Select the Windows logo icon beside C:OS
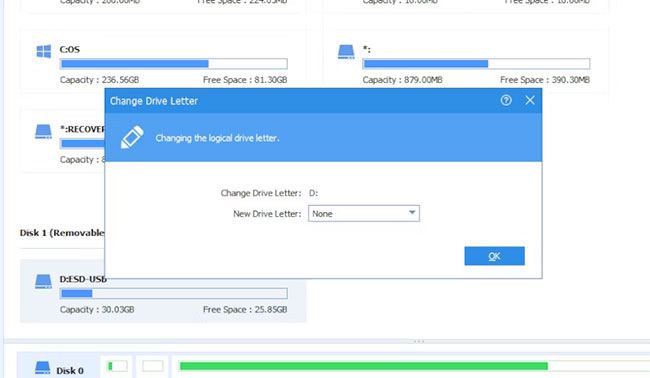The height and width of the screenshot is (378, 650). tap(44, 51)
